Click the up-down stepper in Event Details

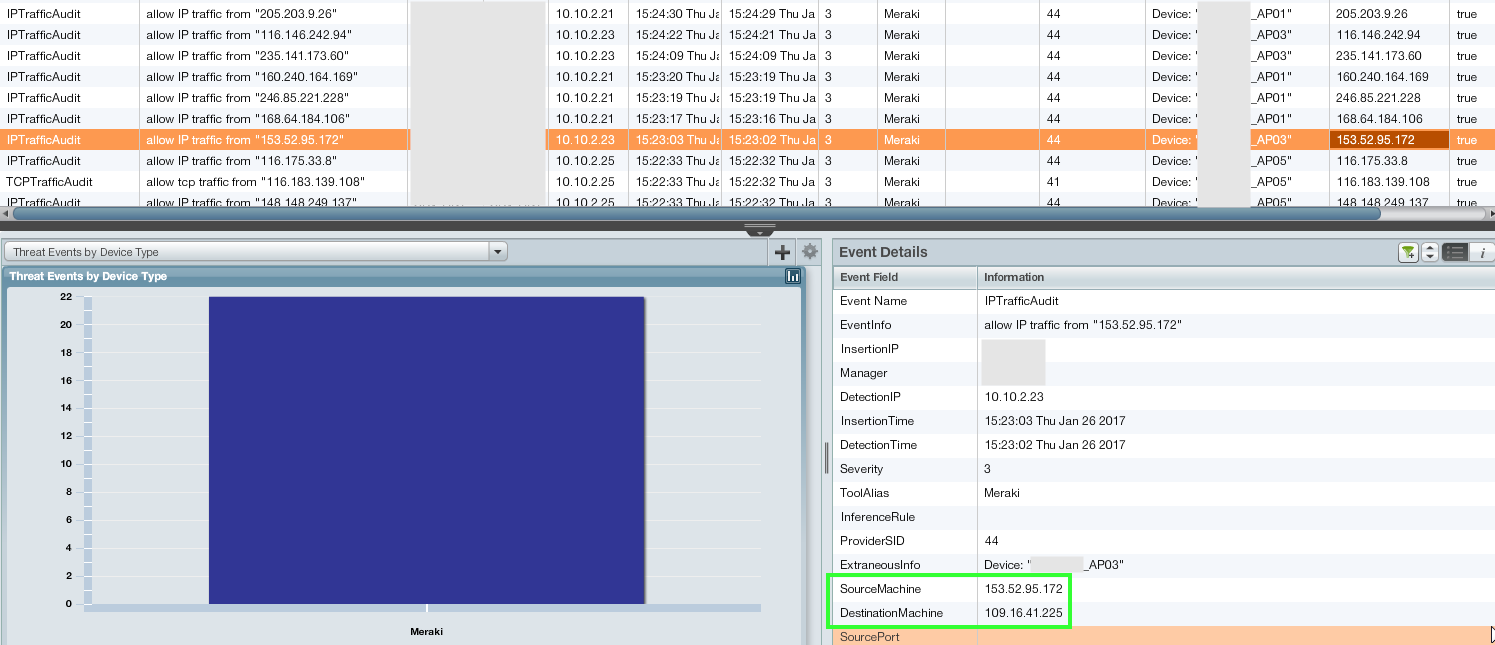[1430, 253]
